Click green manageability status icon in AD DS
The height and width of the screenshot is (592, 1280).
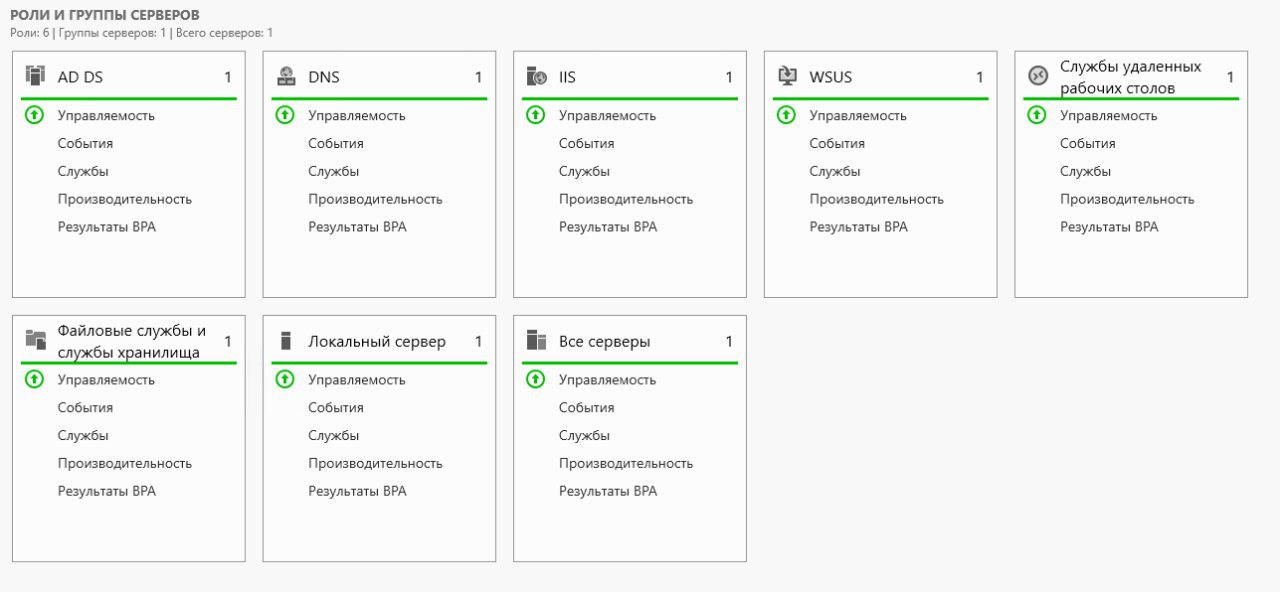pyautogui.click(x=35, y=115)
